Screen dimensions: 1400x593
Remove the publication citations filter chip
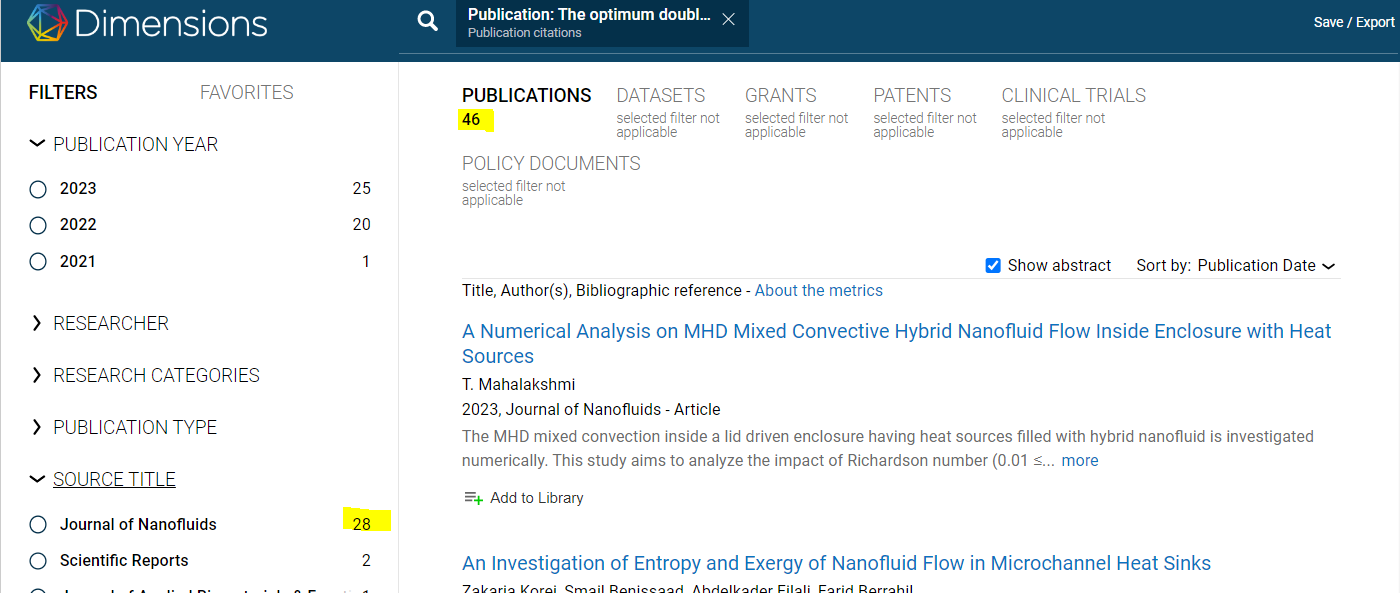[x=728, y=19]
